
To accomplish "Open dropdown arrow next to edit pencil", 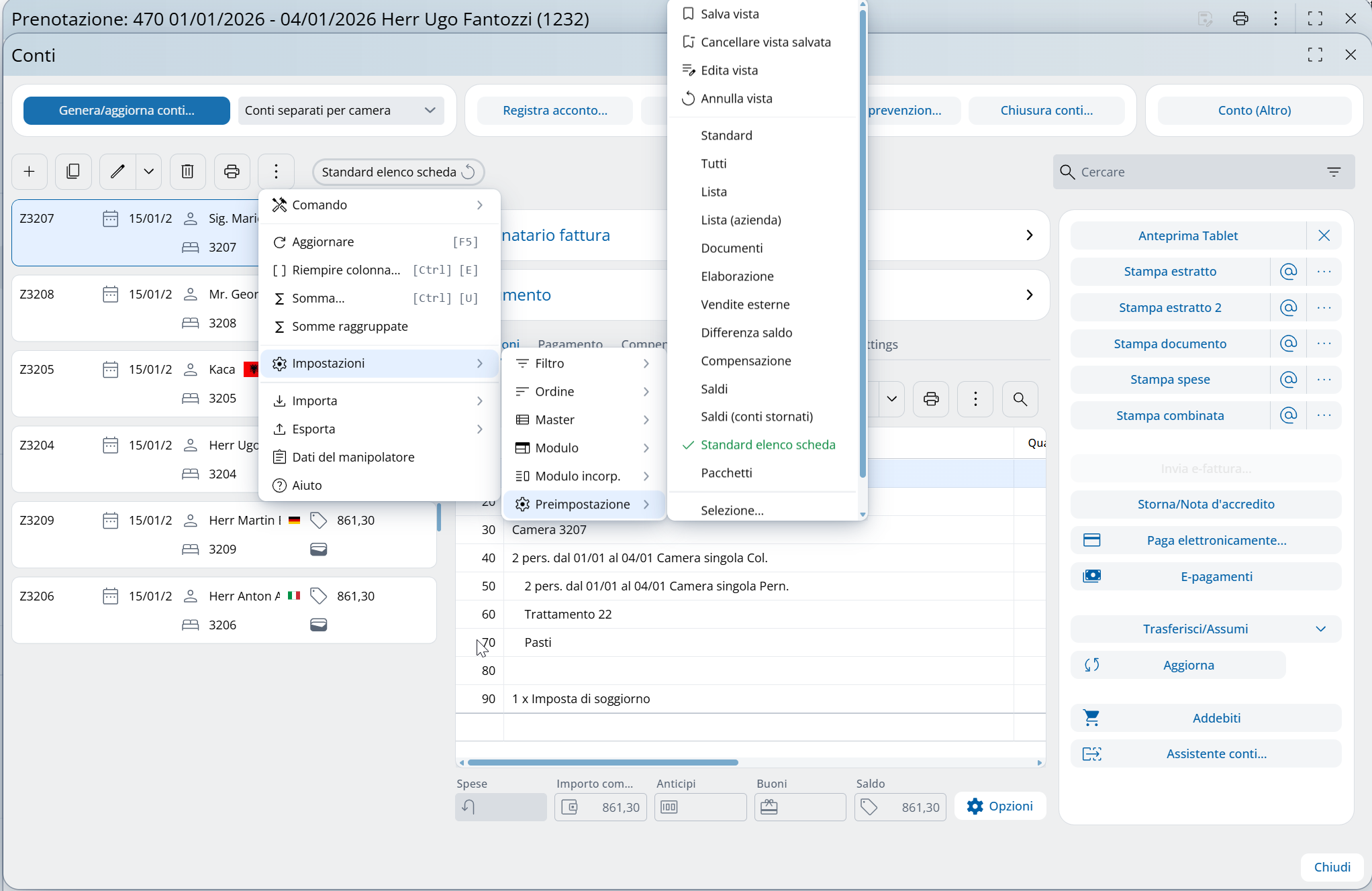I will 149,172.
